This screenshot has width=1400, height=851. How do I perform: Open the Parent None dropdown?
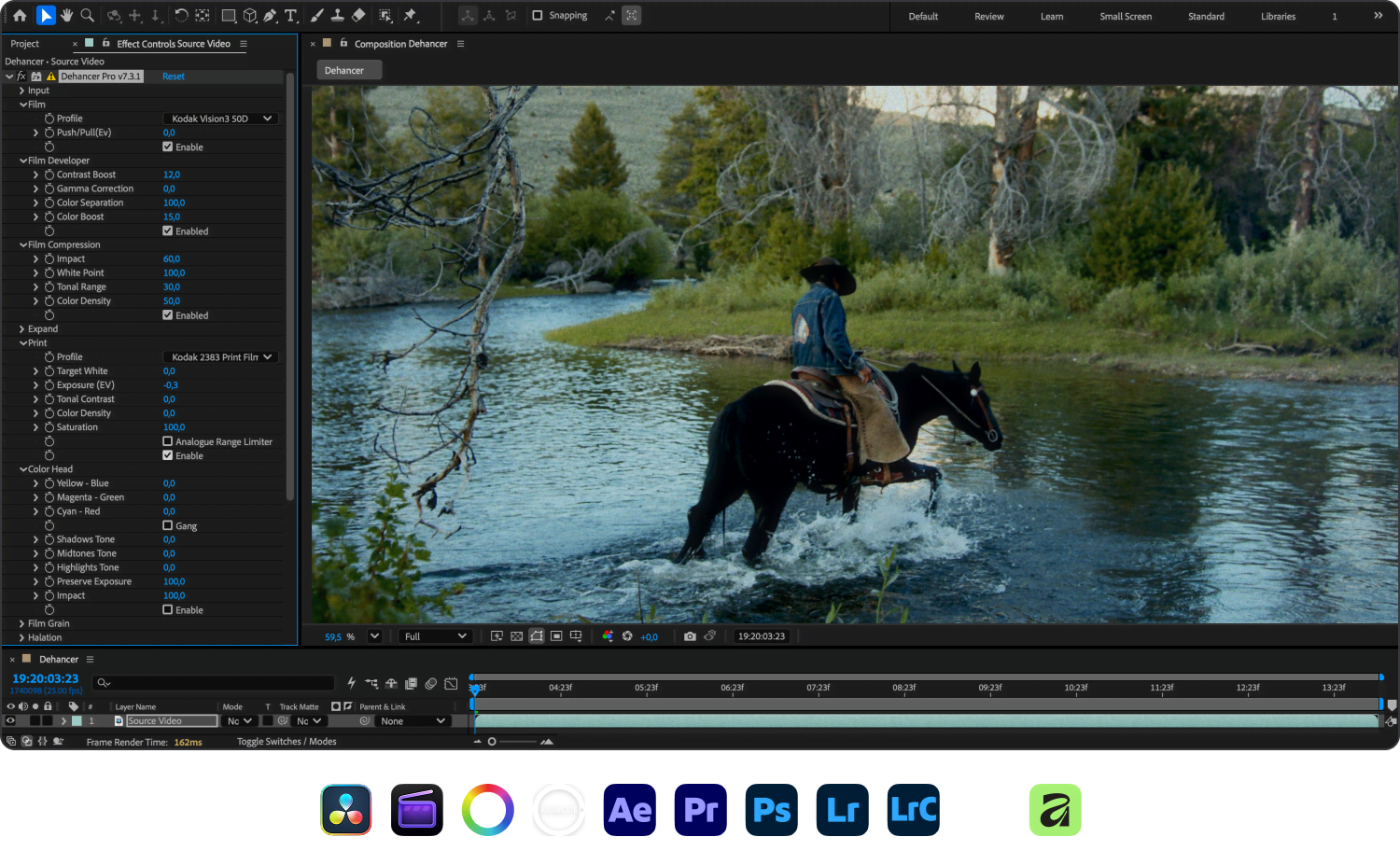413,721
